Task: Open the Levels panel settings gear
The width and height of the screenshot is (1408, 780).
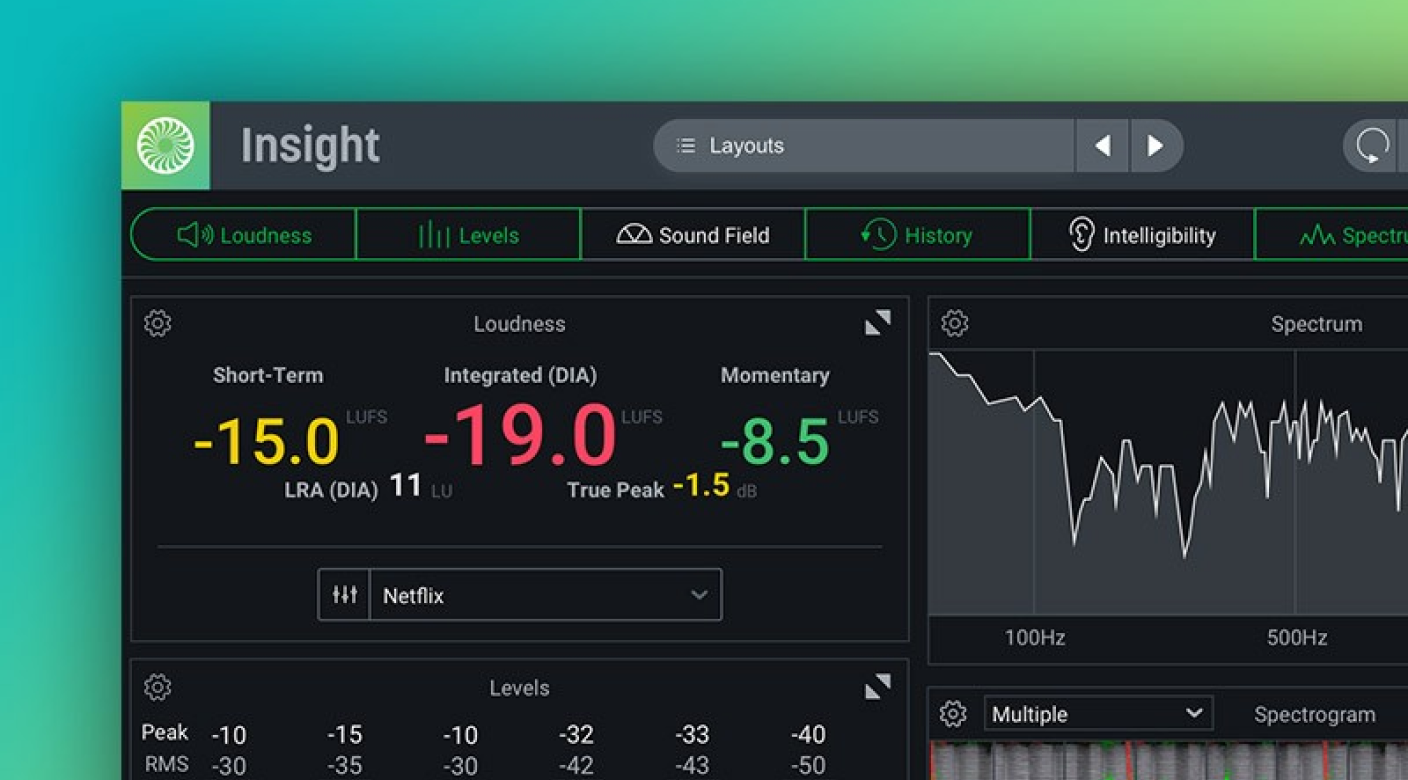Action: tap(158, 688)
